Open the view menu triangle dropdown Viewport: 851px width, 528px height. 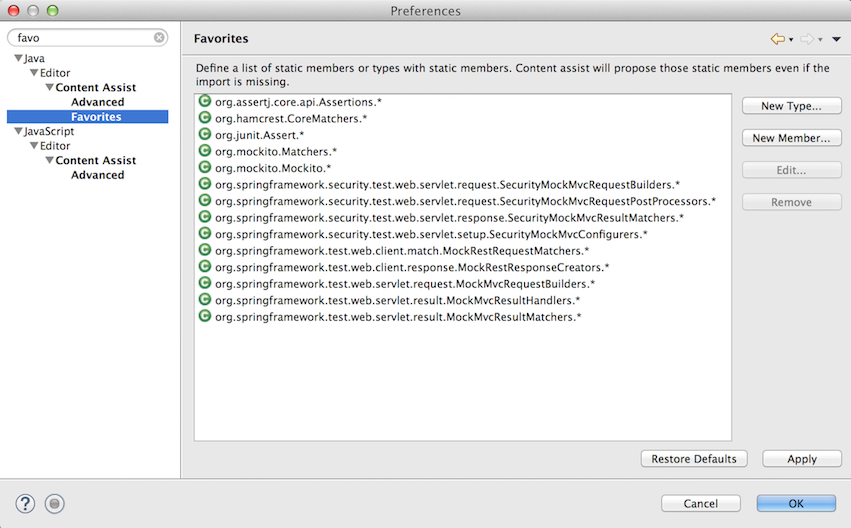pyautogui.click(x=836, y=39)
